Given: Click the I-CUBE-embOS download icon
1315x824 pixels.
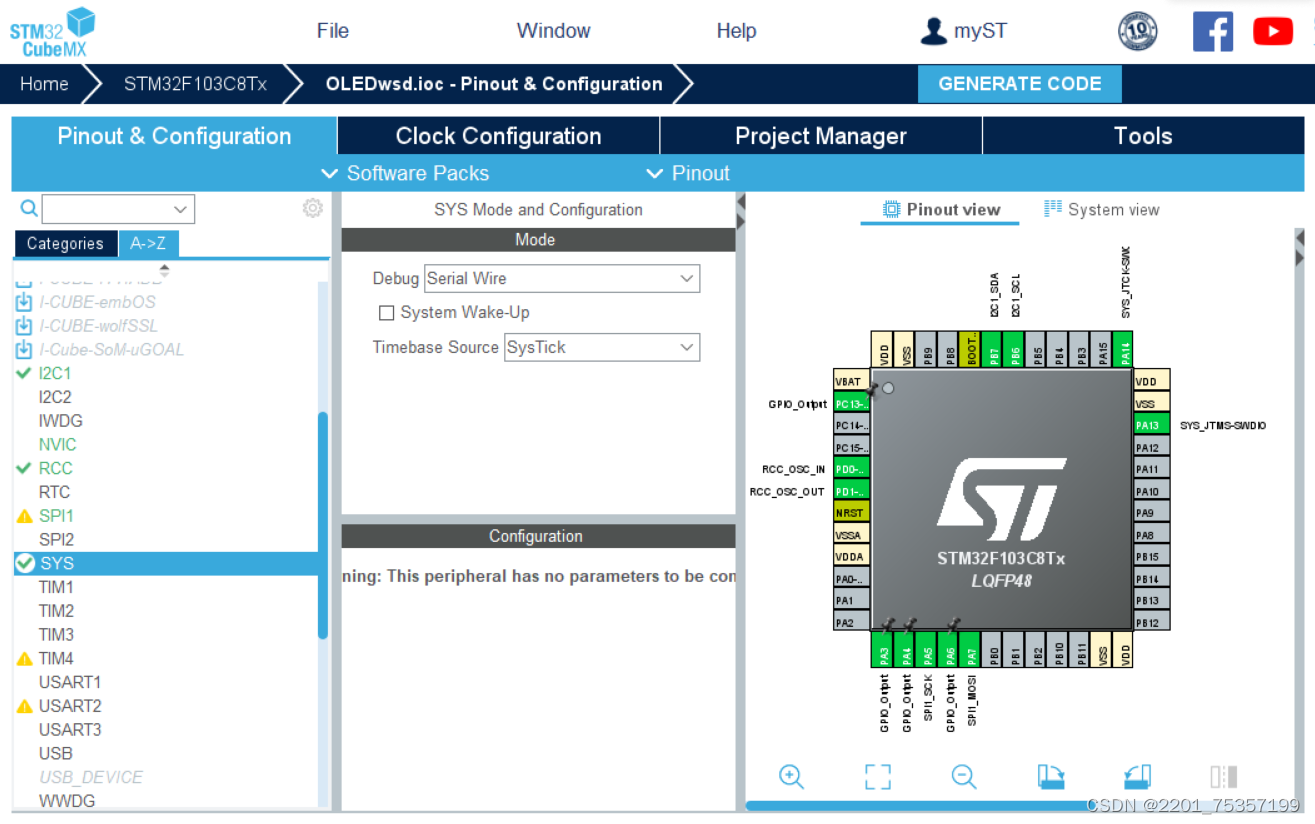Looking at the screenshot, I should click(x=24, y=301).
